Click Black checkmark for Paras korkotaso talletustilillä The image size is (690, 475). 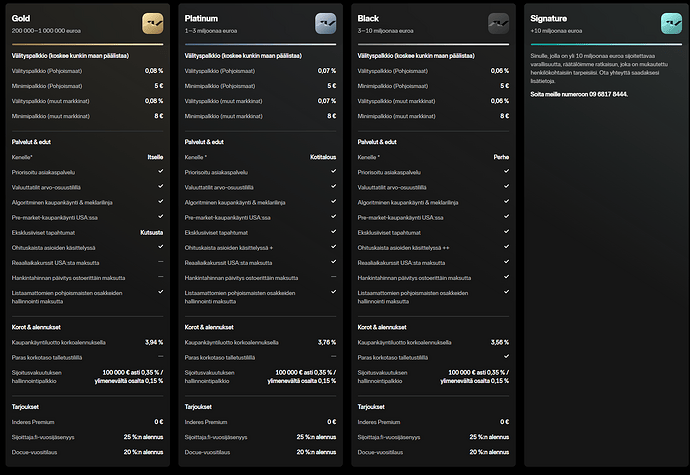(x=506, y=356)
